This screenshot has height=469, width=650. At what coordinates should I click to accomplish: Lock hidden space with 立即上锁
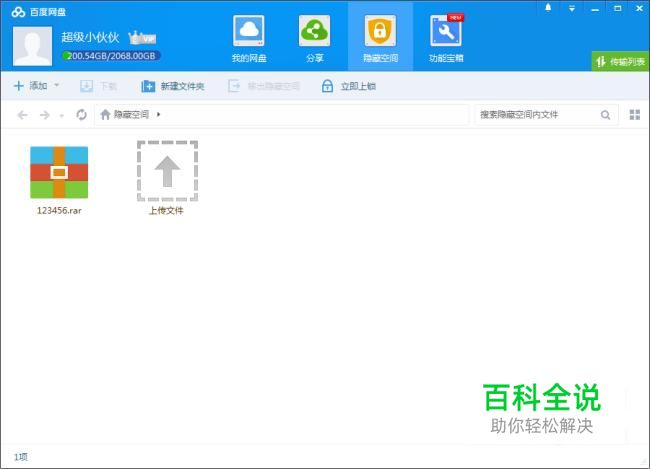coord(349,86)
